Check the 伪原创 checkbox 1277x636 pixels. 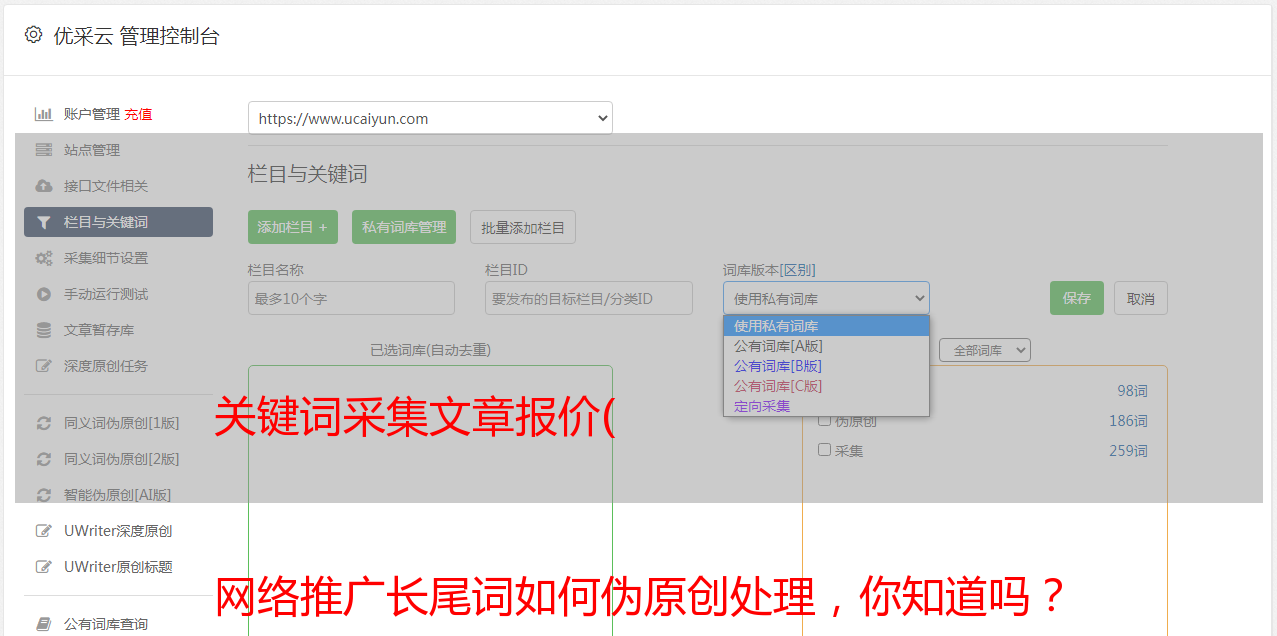[824, 420]
